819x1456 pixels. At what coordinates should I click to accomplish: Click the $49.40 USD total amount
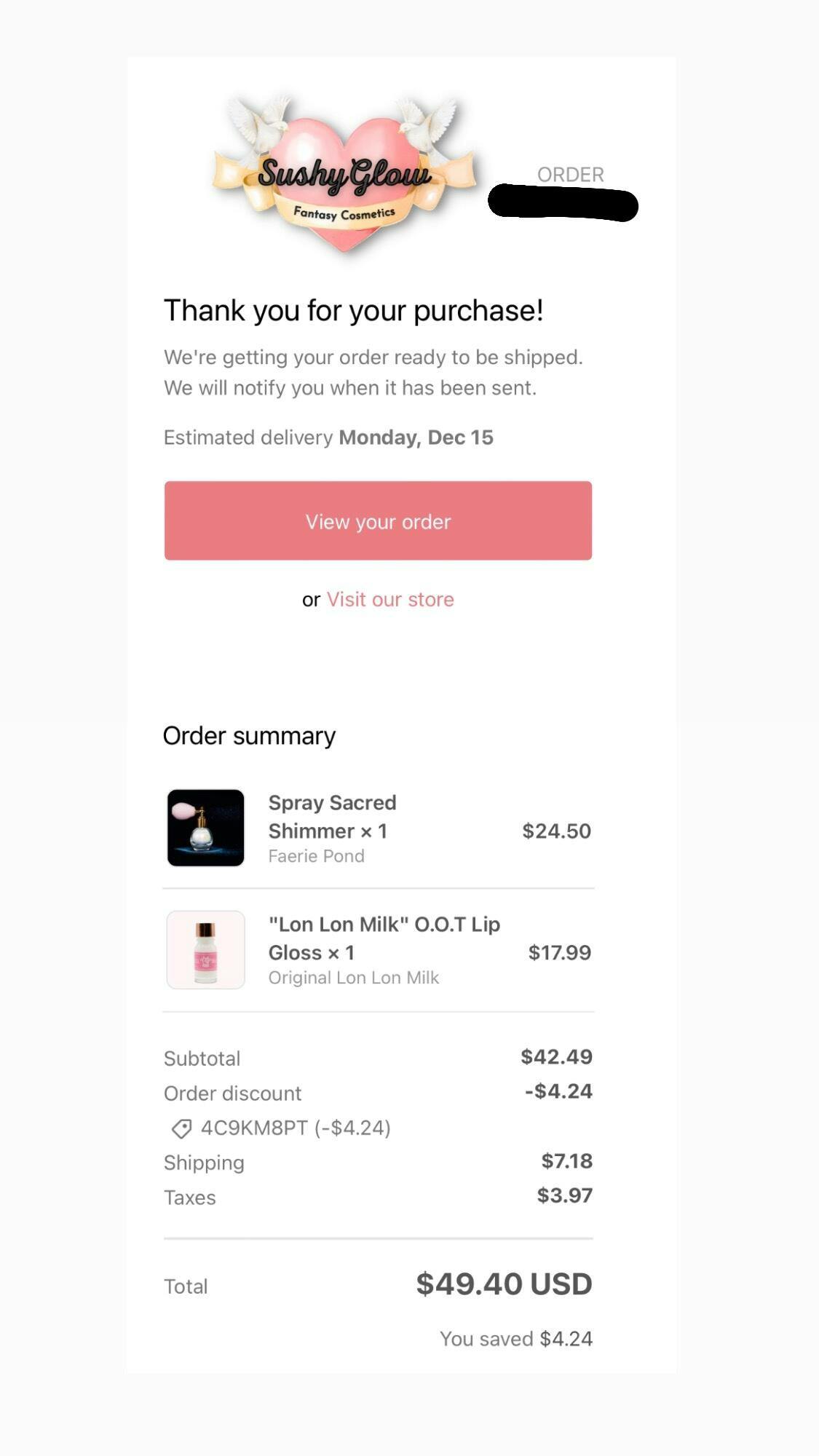(x=504, y=1284)
